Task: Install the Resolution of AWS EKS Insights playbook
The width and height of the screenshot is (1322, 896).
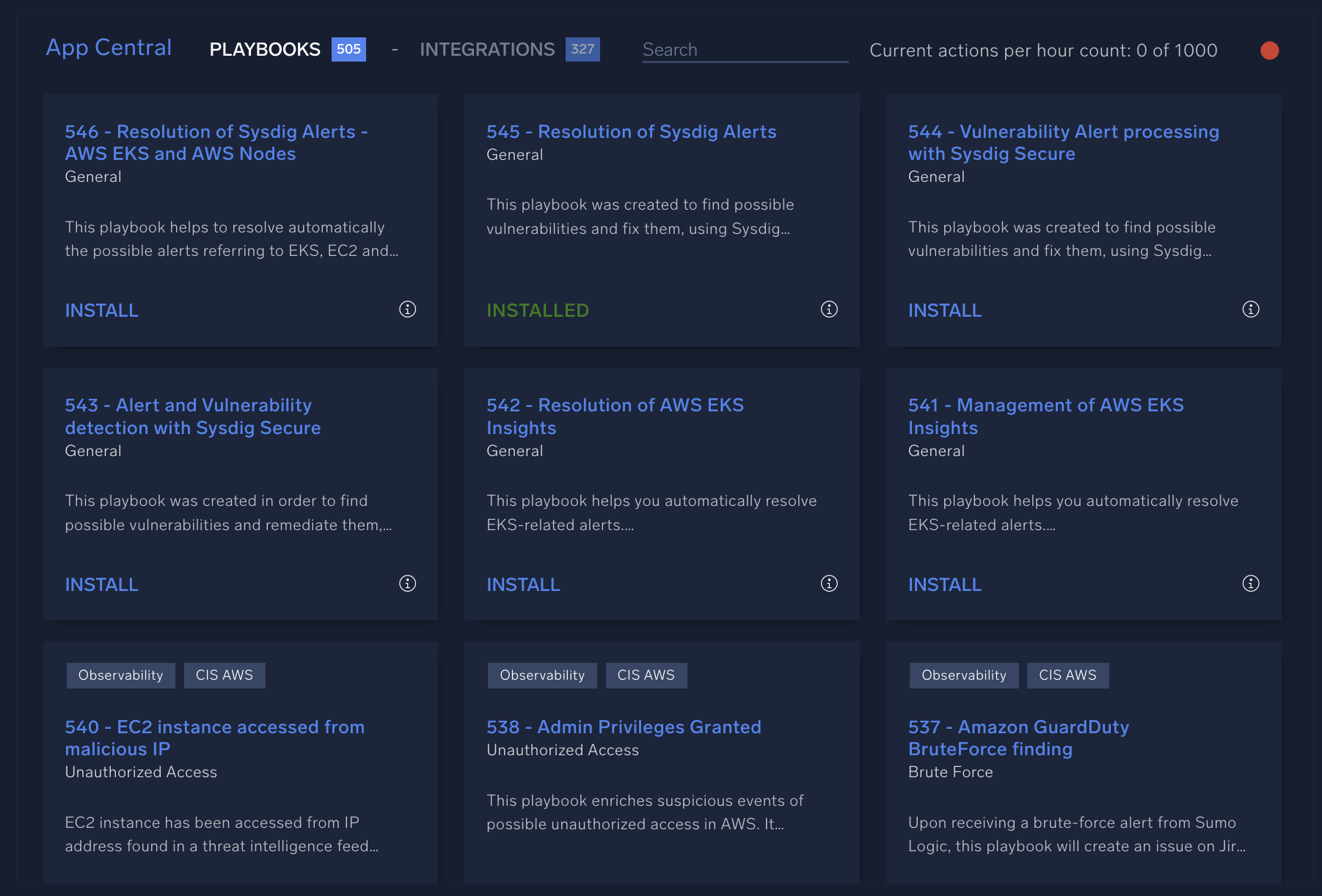Action: [x=523, y=584]
